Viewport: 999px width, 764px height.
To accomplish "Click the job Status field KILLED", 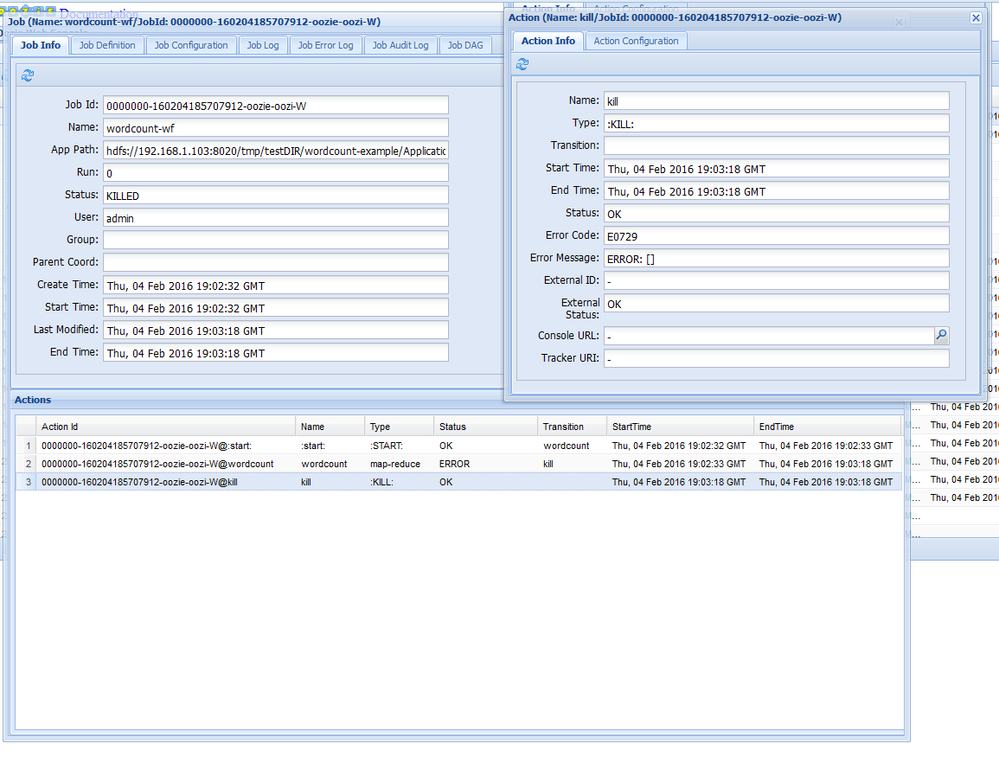I will pyautogui.click(x=276, y=195).
